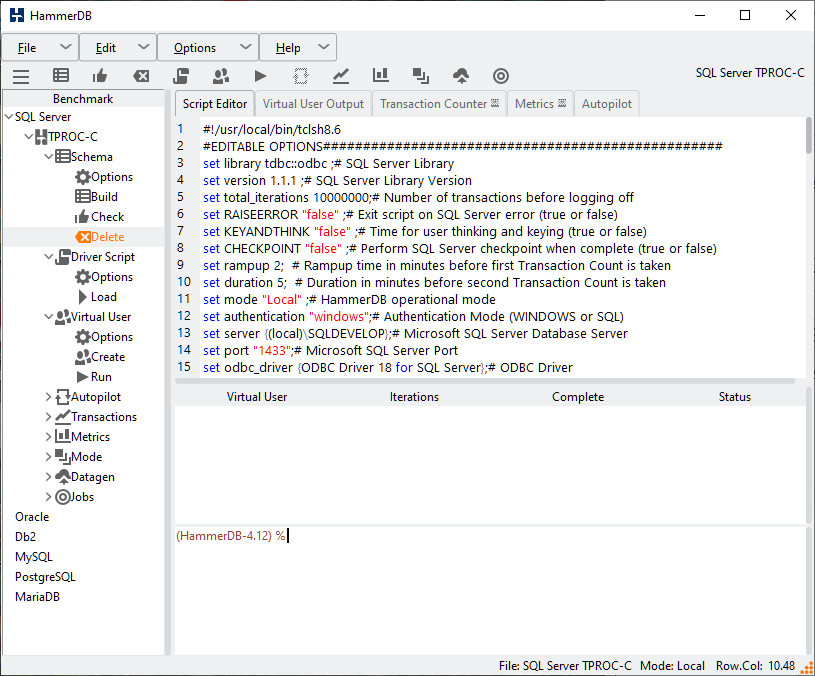
Task: Expand the Jobs tree node
Action: click(x=48, y=497)
